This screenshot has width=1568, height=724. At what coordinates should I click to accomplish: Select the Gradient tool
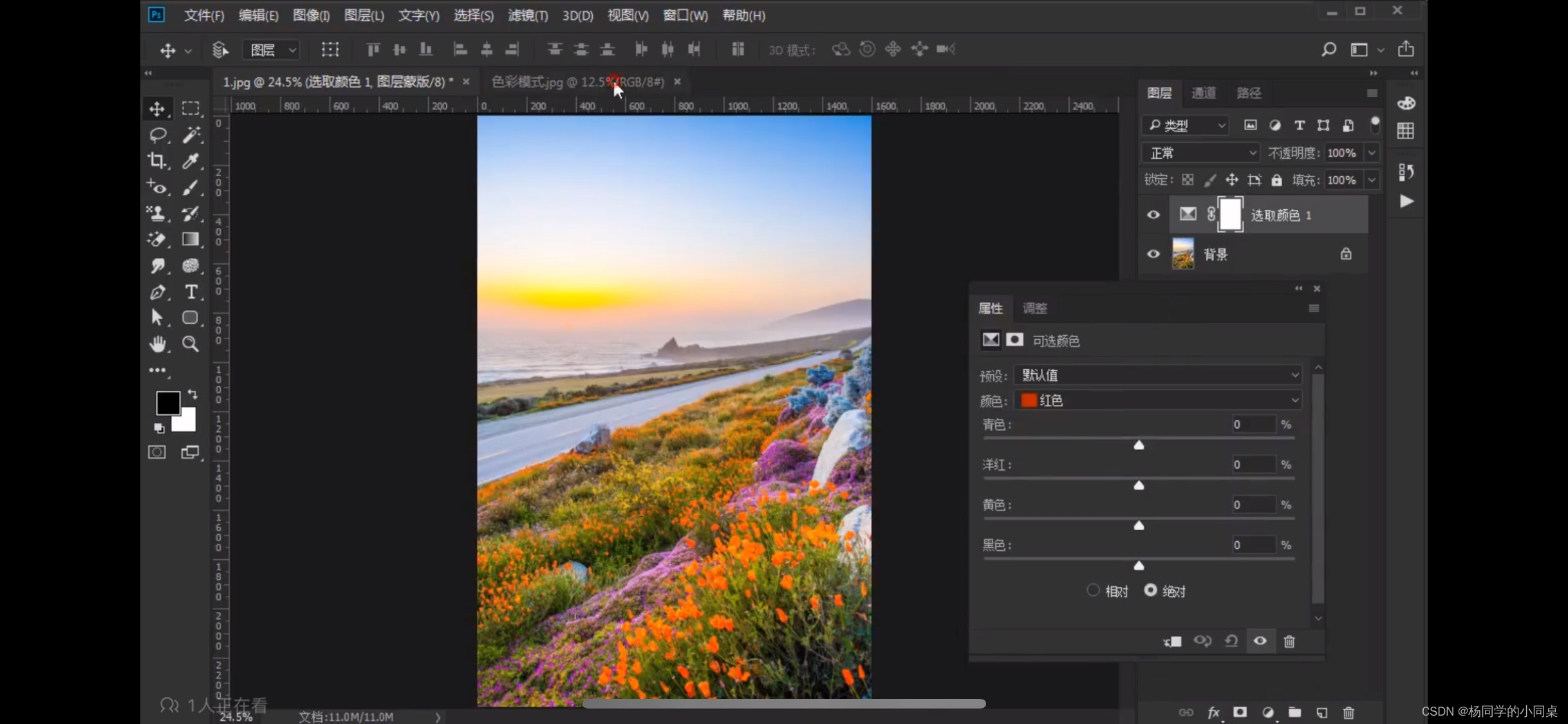[191, 239]
